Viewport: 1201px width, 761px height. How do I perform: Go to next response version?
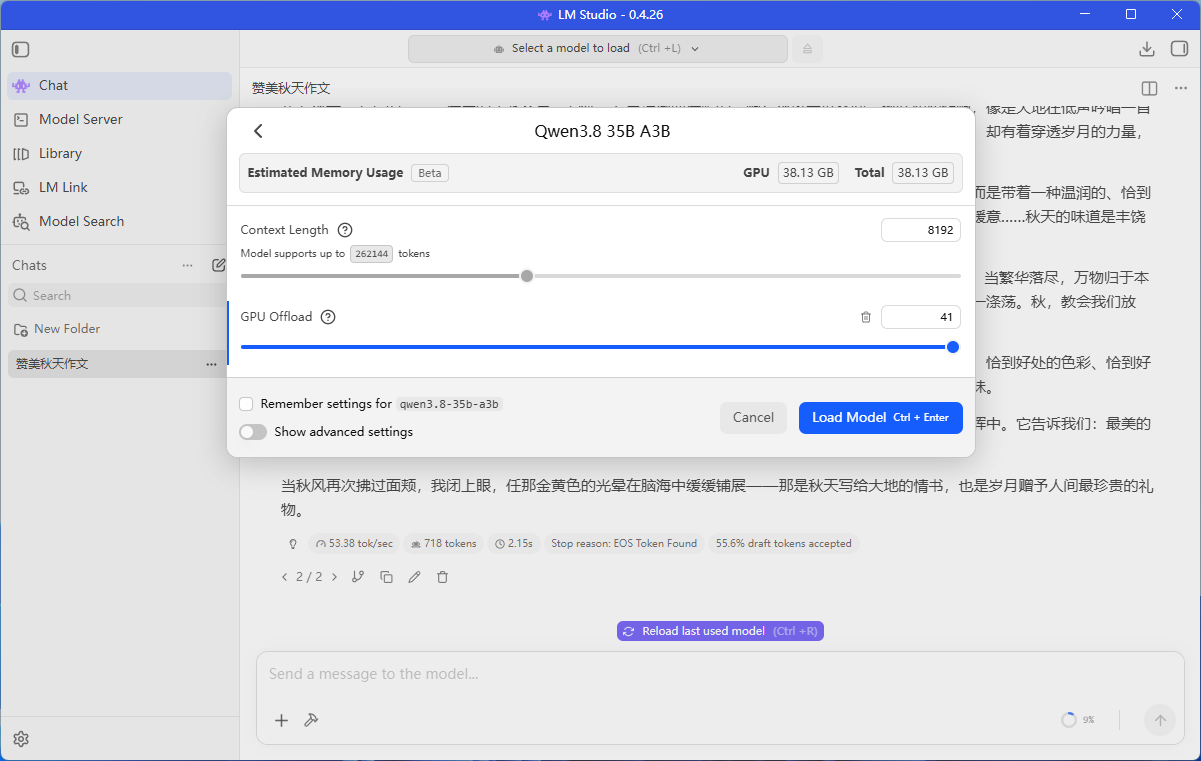tap(334, 577)
